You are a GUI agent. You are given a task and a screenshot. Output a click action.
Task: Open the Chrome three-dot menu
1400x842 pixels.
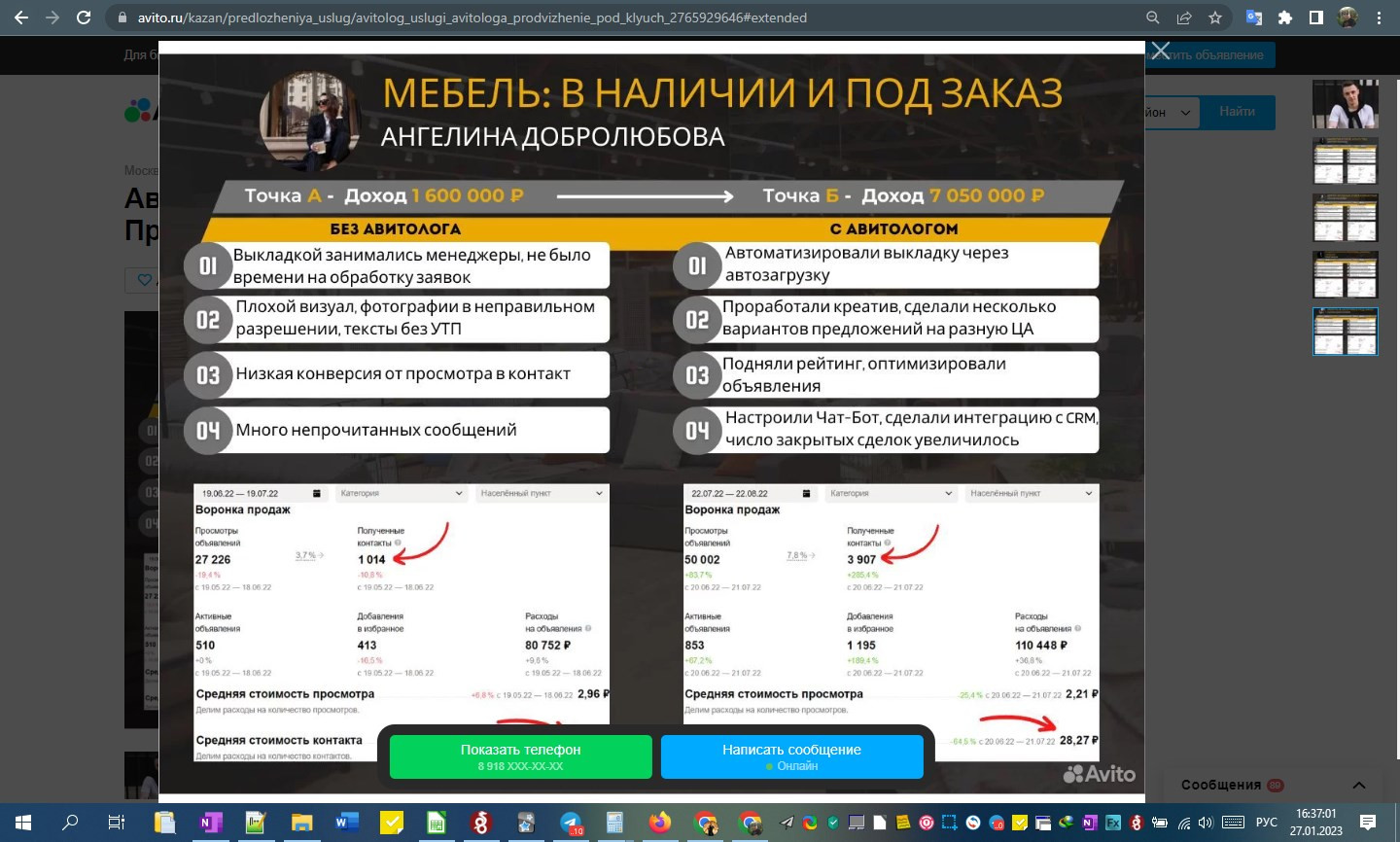point(1379,18)
